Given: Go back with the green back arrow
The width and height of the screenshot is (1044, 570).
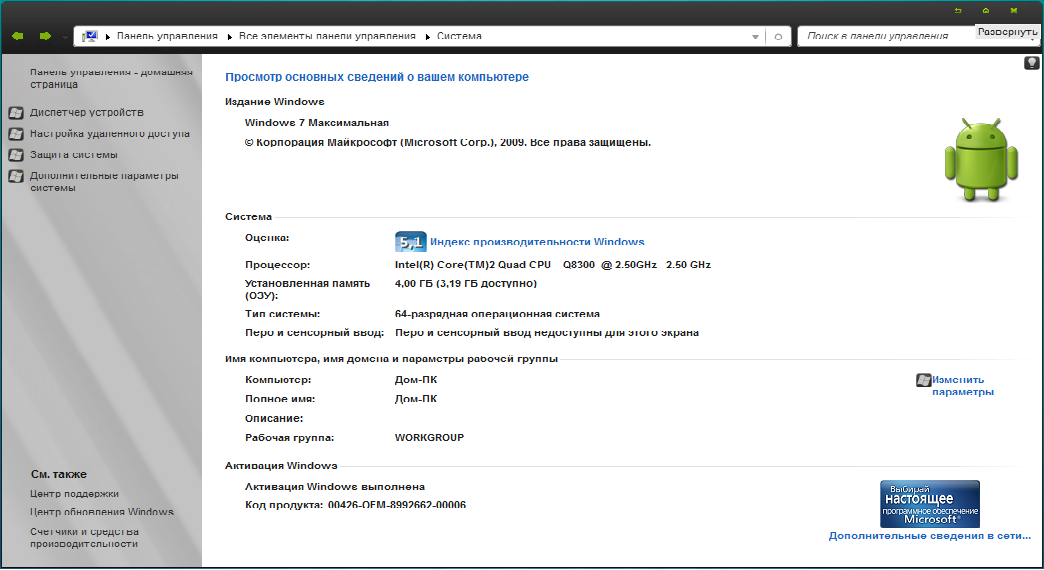Looking at the screenshot, I should [18, 36].
